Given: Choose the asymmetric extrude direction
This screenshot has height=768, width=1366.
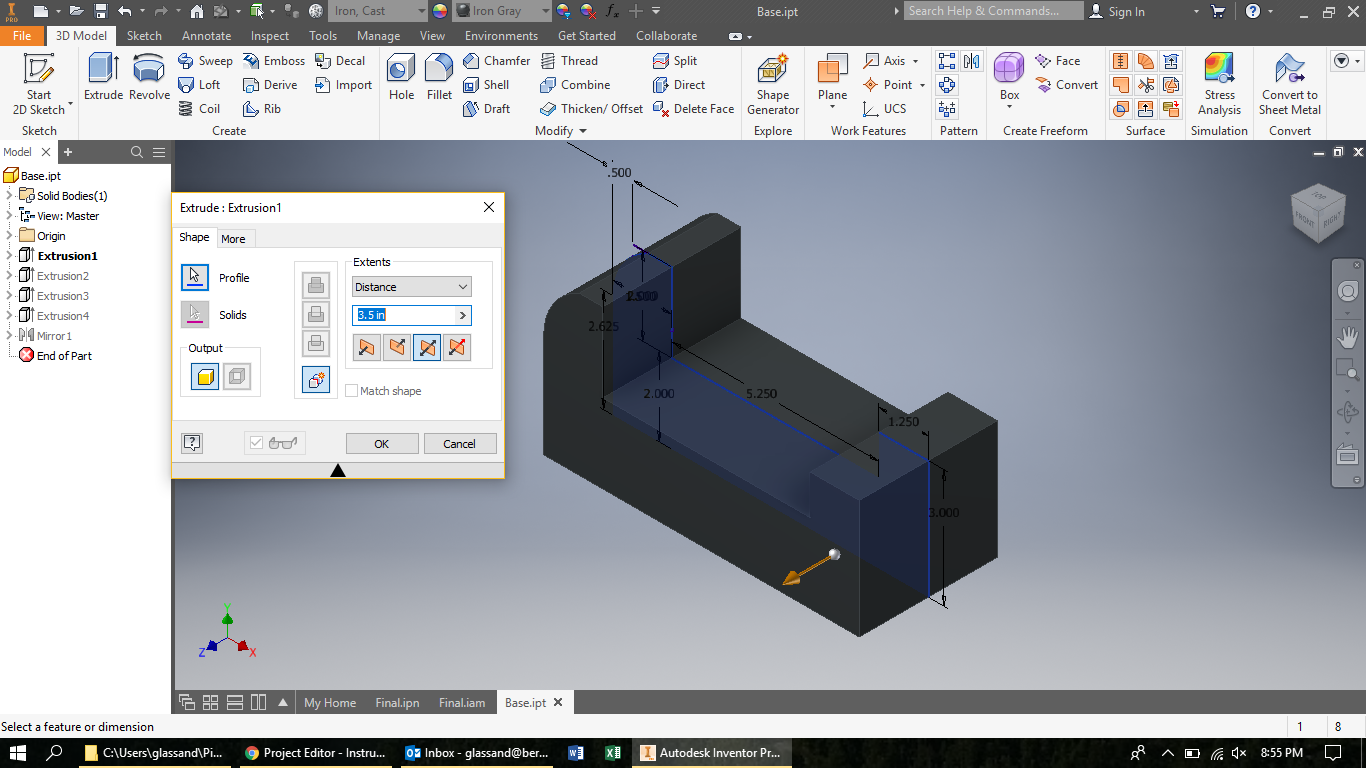Looking at the screenshot, I should click(457, 347).
